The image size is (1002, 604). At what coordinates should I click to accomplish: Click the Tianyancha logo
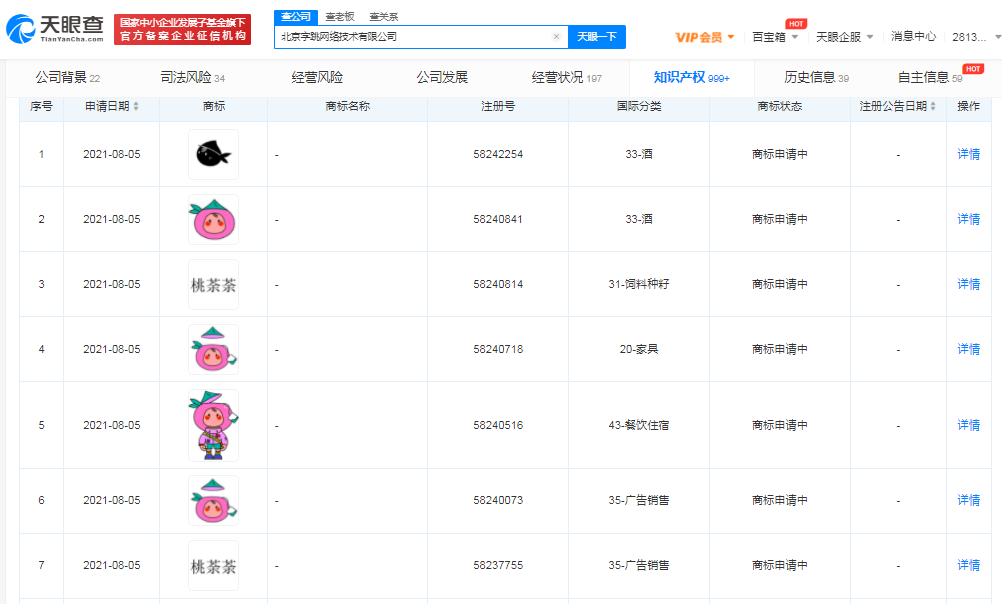(55, 29)
